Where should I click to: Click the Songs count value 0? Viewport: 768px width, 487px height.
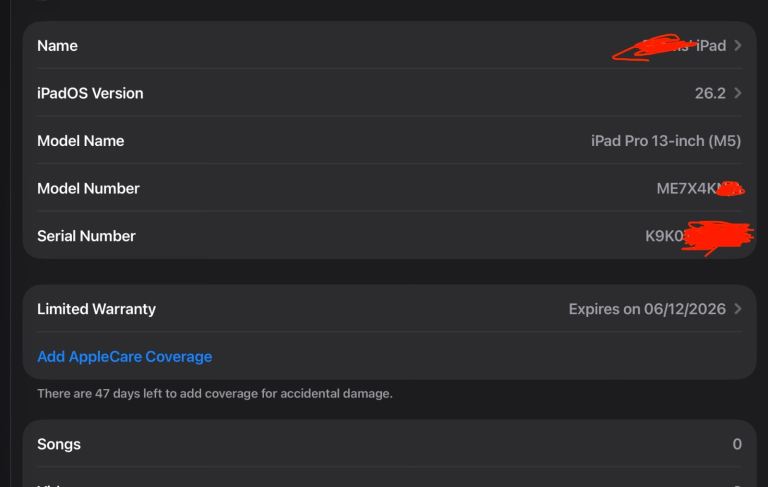(x=737, y=444)
